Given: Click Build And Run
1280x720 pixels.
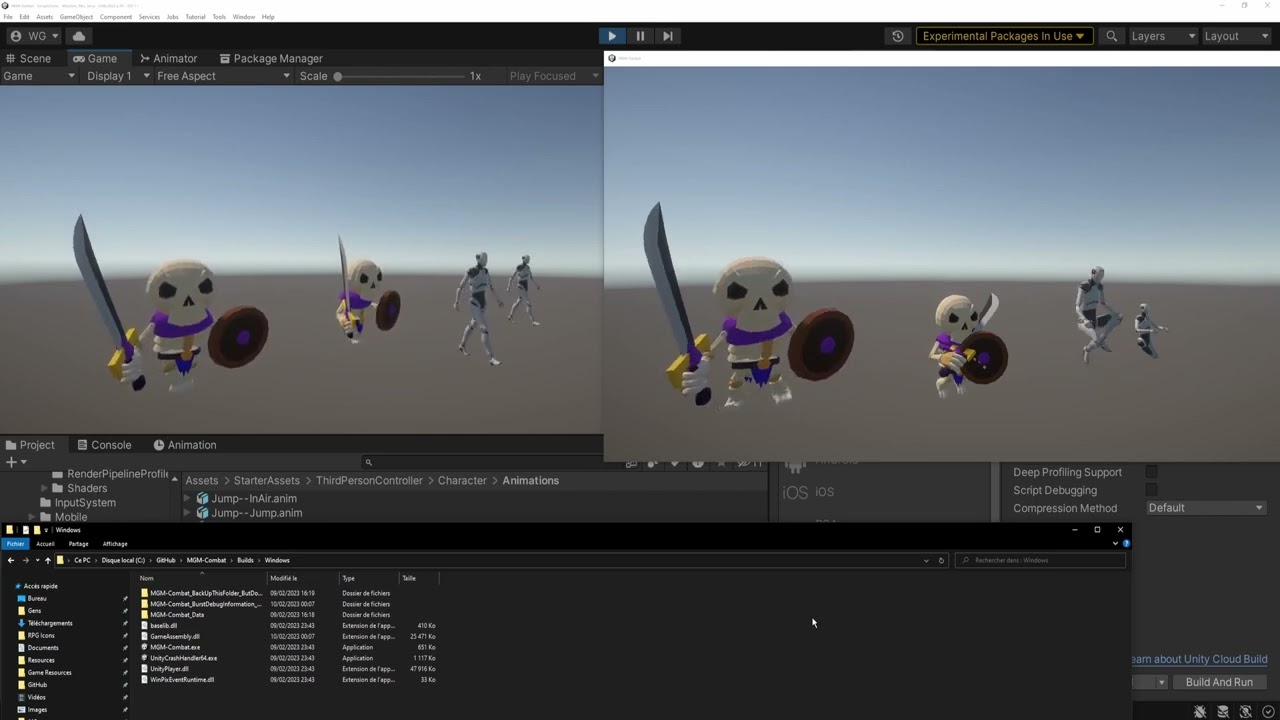Looking at the screenshot, I should (1219, 681).
